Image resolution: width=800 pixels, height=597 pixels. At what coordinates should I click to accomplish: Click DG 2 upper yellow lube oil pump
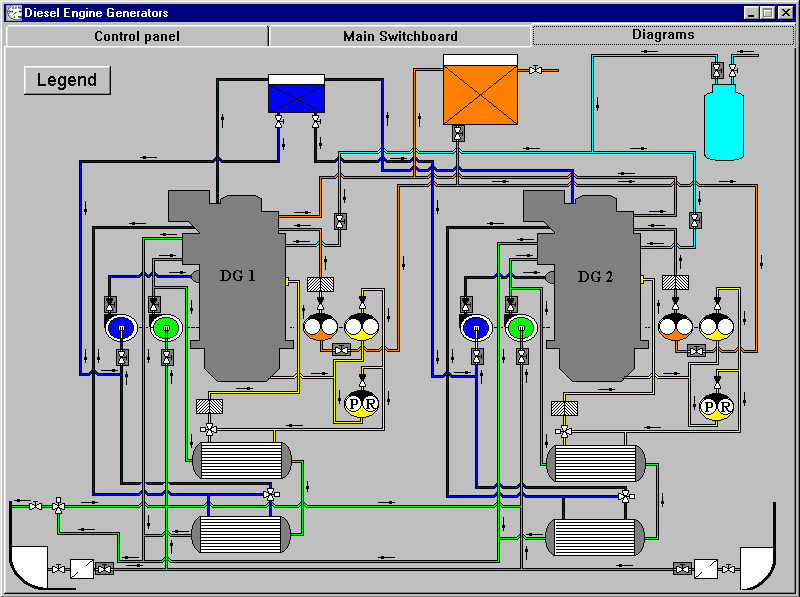pyautogui.click(x=716, y=327)
